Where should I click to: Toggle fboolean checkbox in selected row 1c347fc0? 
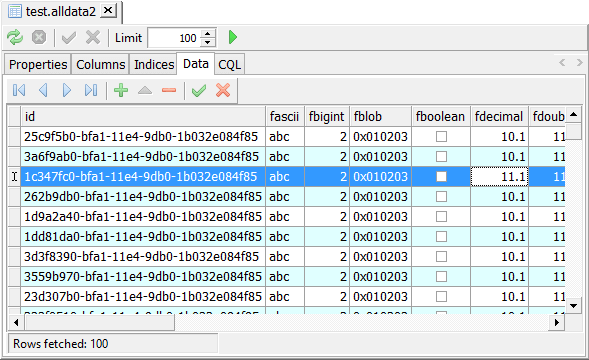pos(441,176)
